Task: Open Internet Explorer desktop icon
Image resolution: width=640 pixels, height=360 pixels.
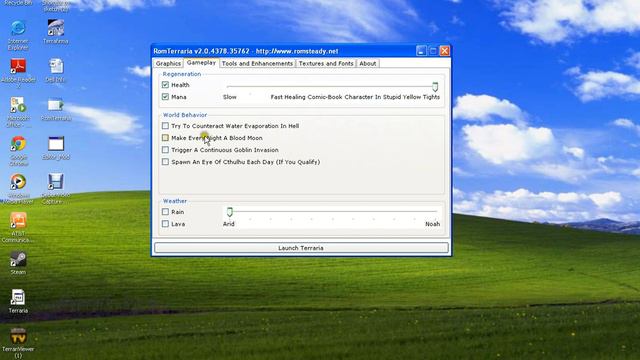Action: coord(18,34)
